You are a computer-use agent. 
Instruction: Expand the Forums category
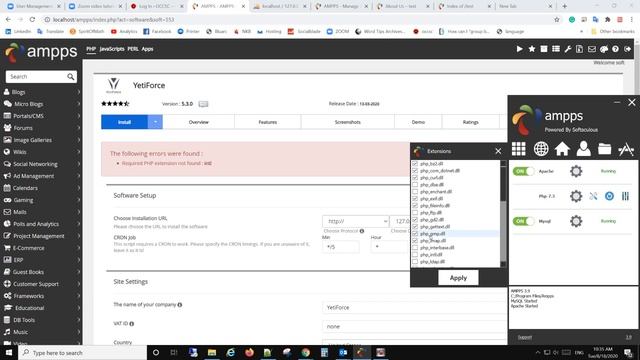(41, 128)
